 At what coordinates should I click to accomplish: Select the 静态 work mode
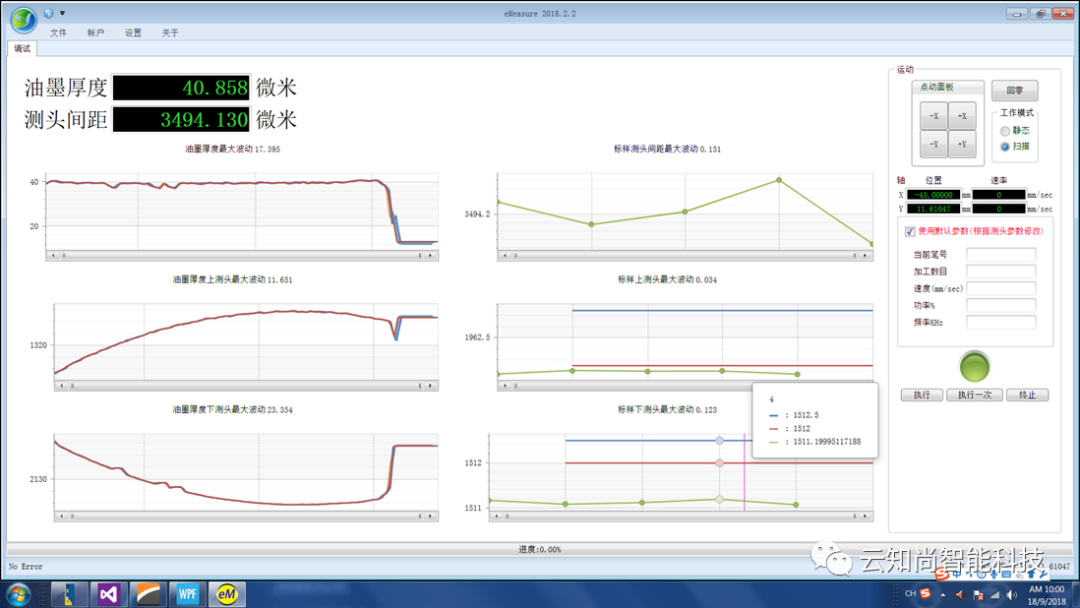coord(1005,130)
